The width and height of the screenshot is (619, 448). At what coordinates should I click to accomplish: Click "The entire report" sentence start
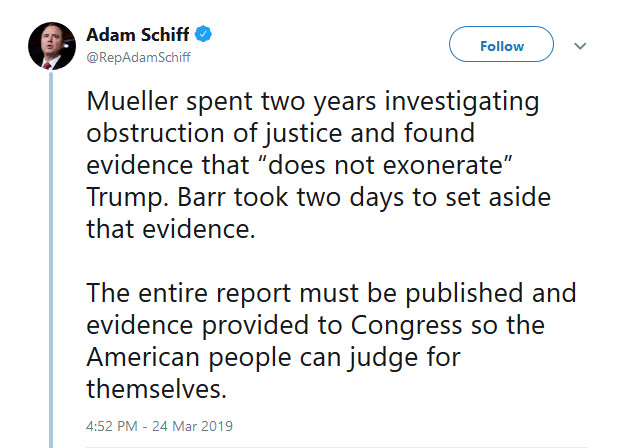(189, 294)
